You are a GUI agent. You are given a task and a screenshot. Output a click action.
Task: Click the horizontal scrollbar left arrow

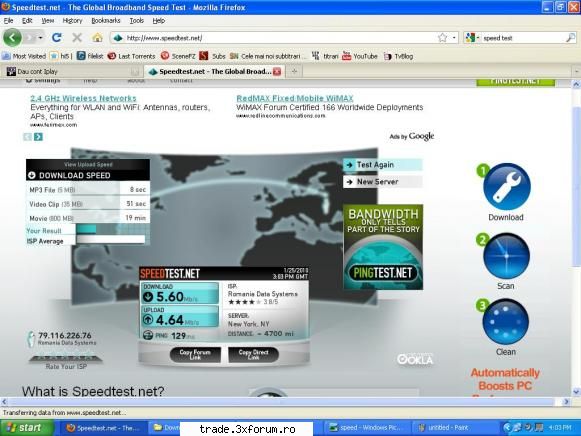click(x=4, y=401)
